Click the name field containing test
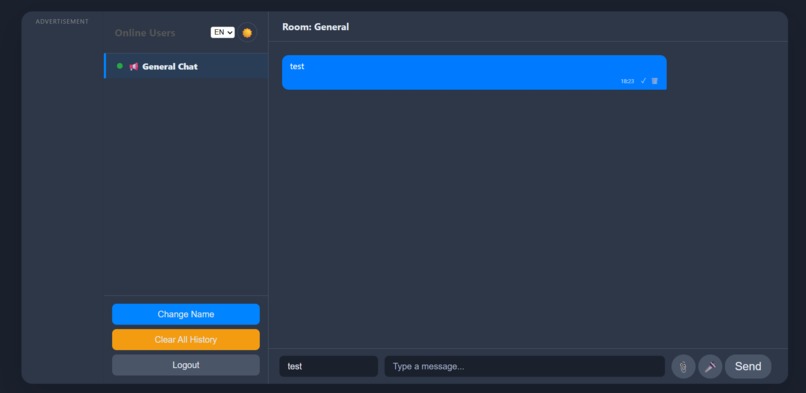Image resolution: width=806 pixels, height=393 pixels. 328,366
